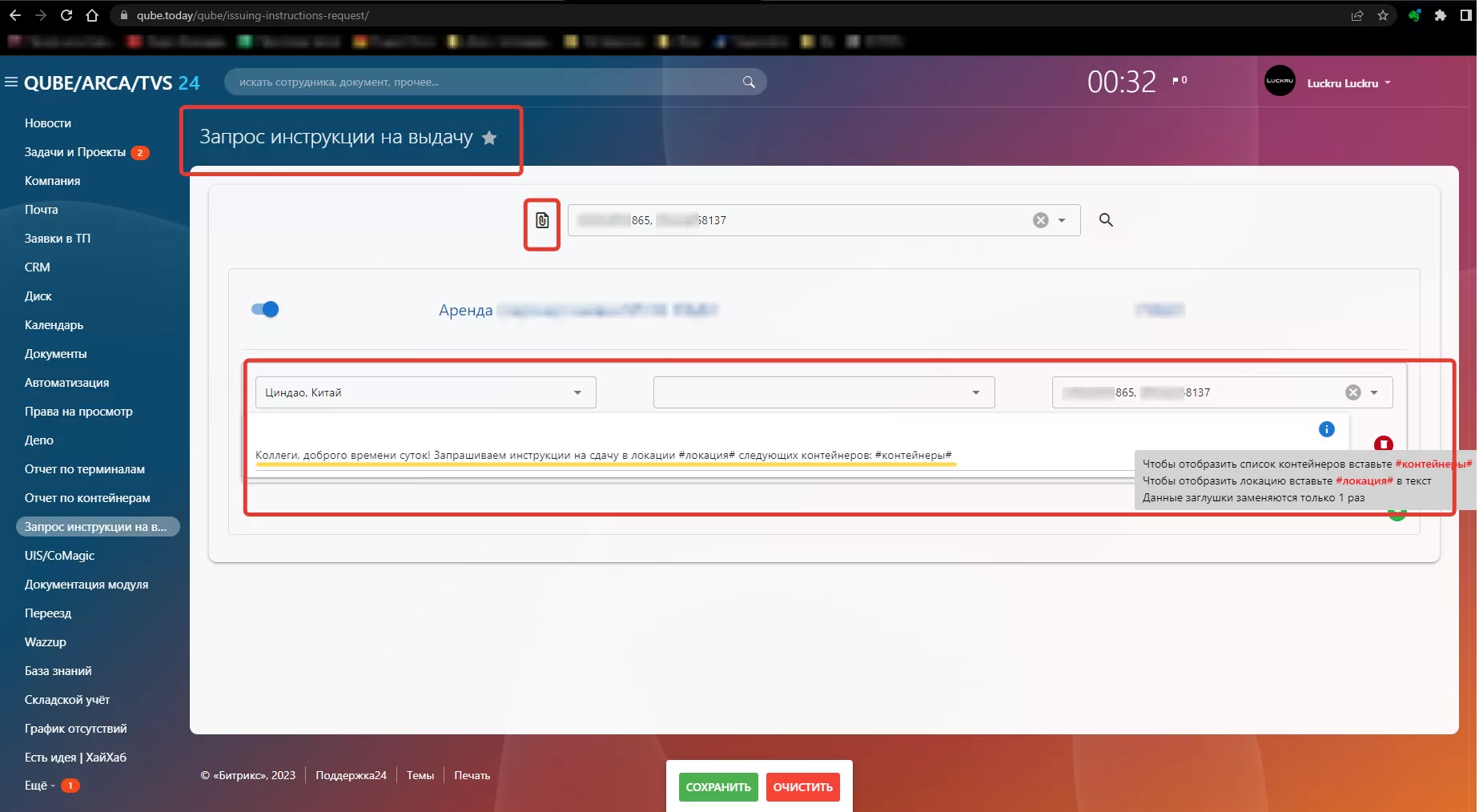Screen dimensions: 1479x812
Task: Click the red delete block icon
Action: pos(1383,444)
